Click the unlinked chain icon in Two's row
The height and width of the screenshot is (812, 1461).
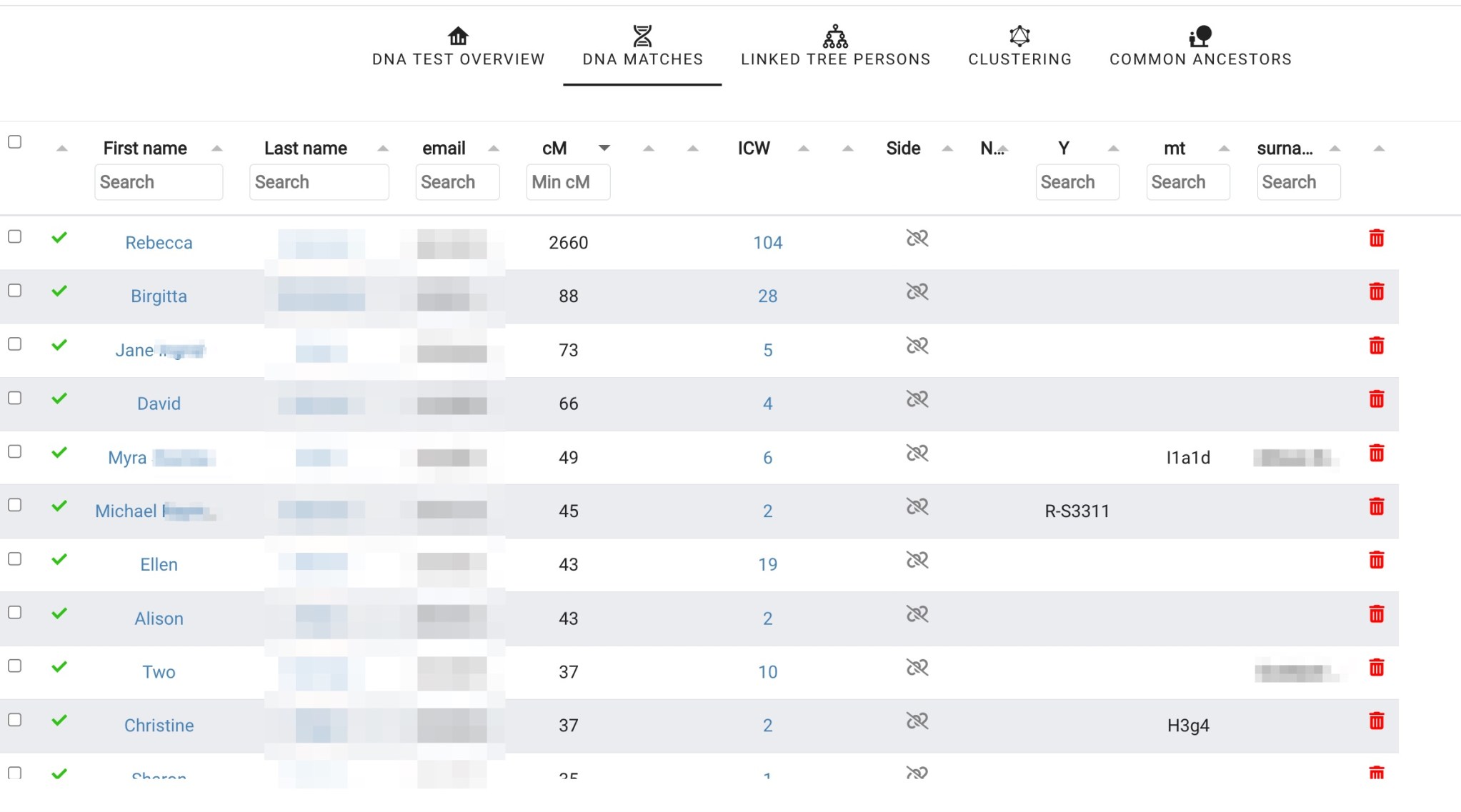coord(917,668)
